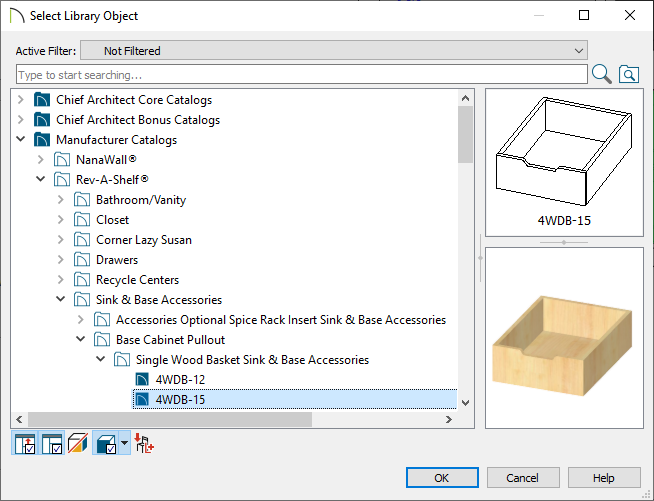
Task: Click the Chief Architect Bonus Catalogs icon
Action: [x=42, y=120]
